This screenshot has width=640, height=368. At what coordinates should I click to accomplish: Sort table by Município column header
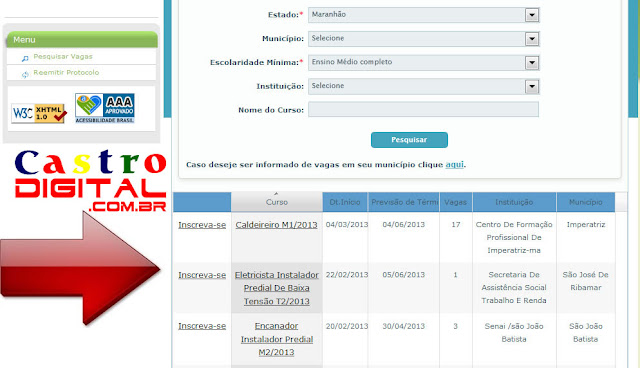586,202
